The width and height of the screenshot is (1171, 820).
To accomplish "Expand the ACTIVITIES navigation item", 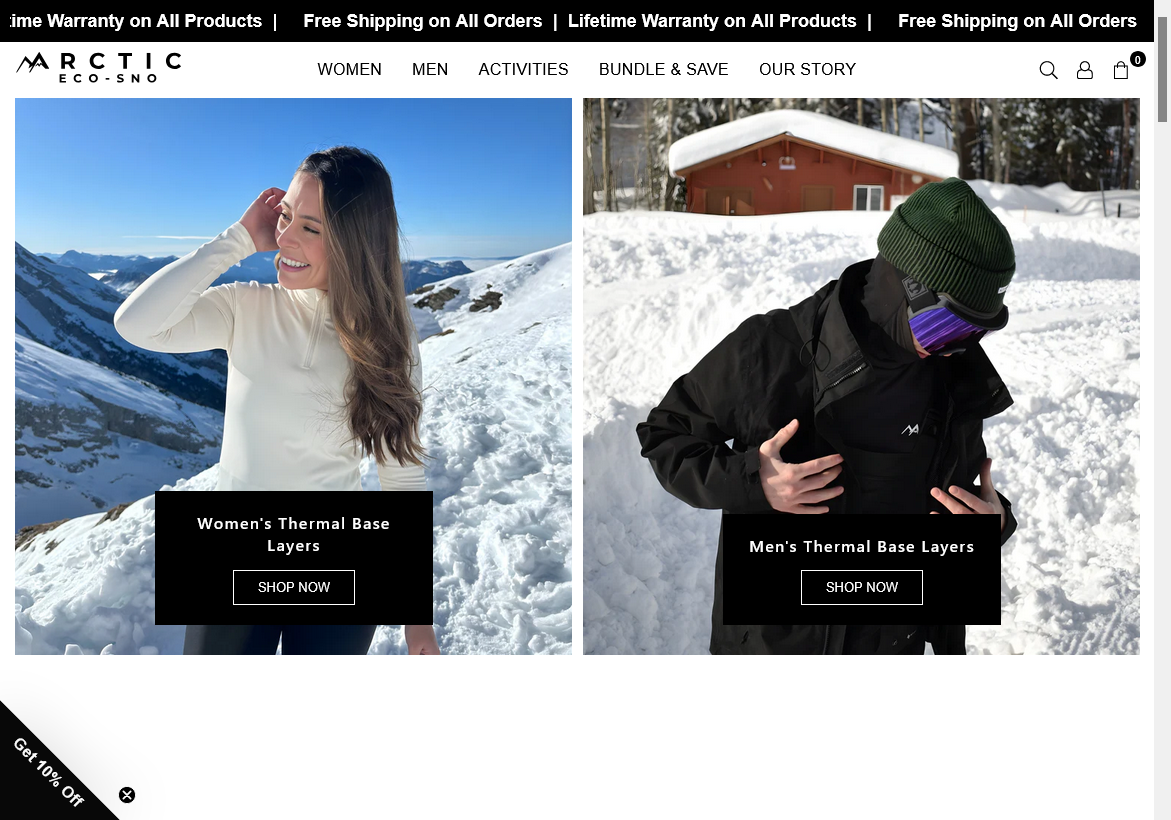I will coord(524,69).
